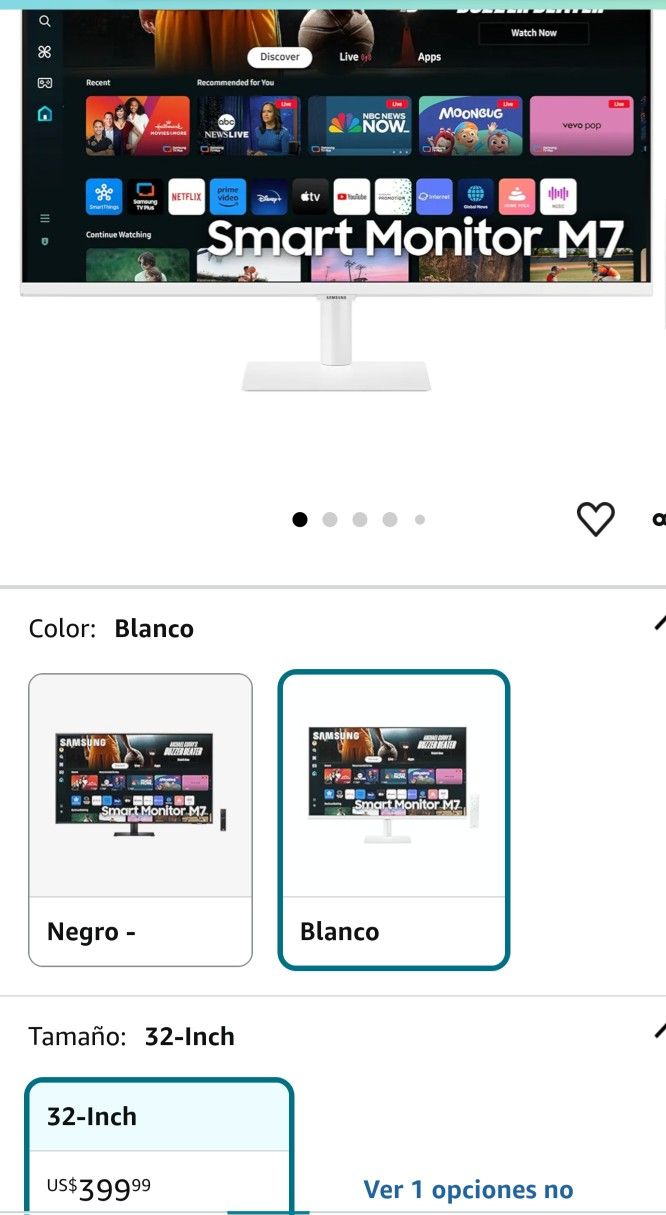Tap the Disney+ icon in the product image
Viewport: 666px width, 1215px height.
[269, 197]
